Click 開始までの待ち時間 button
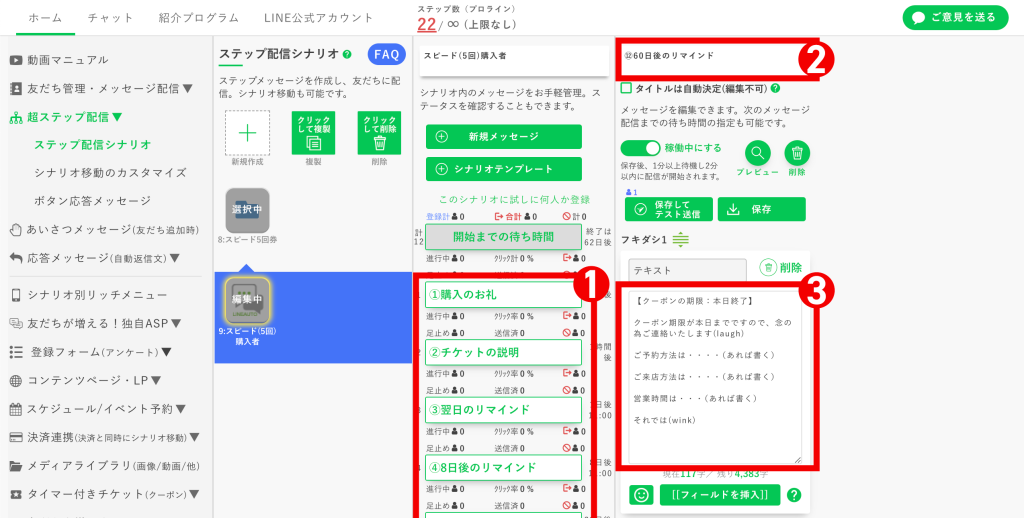Viewport: 1024px width, 518px height. click(x=504, y=236)
